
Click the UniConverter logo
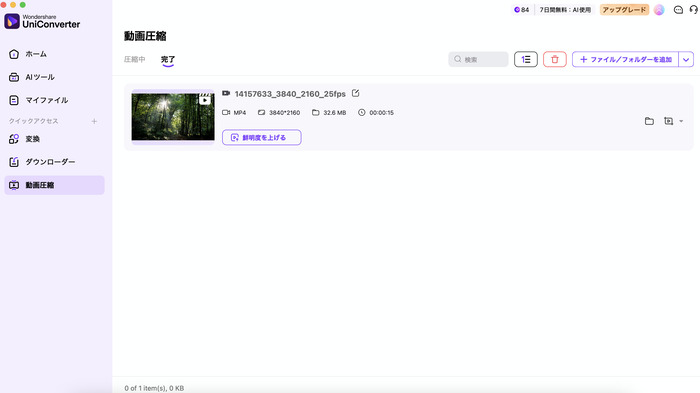click(42, 21)
